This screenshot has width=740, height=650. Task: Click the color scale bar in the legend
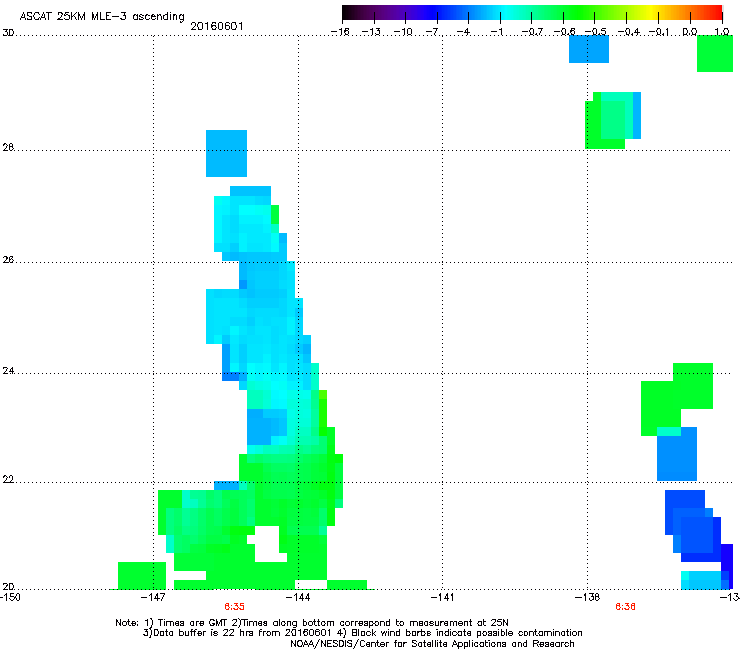(532, 12)
